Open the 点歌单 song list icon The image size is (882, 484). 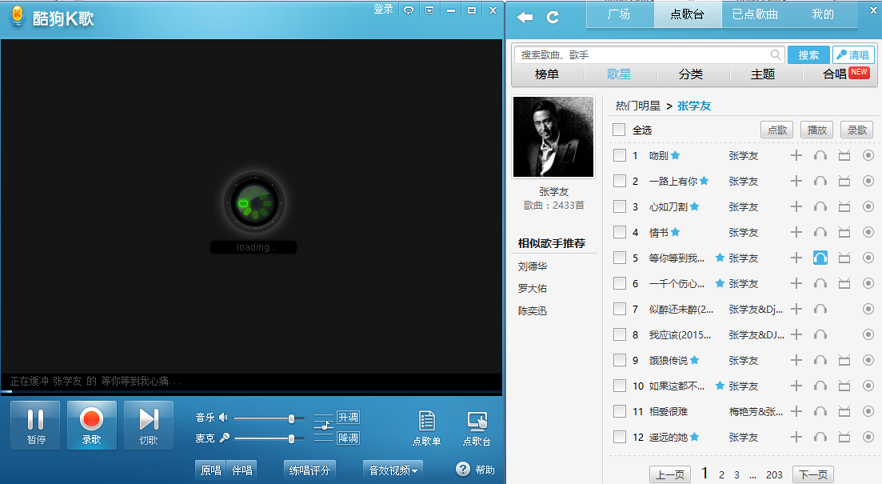[x=426, y=428]
